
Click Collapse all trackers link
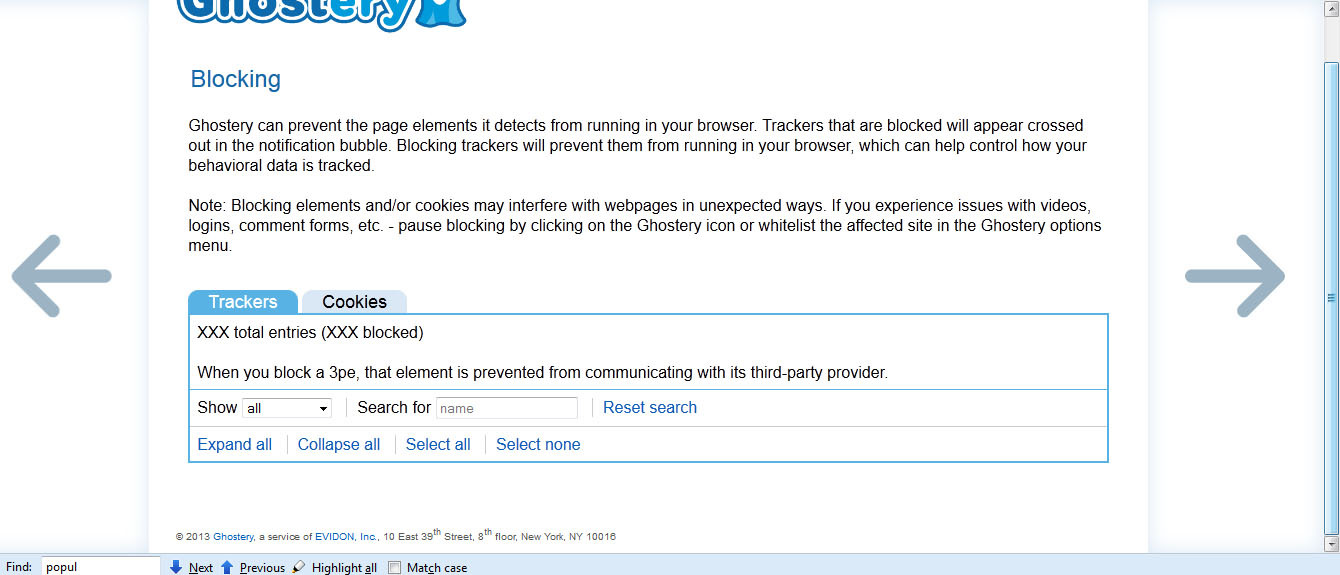pyautogui.click(x=339, y=445)
